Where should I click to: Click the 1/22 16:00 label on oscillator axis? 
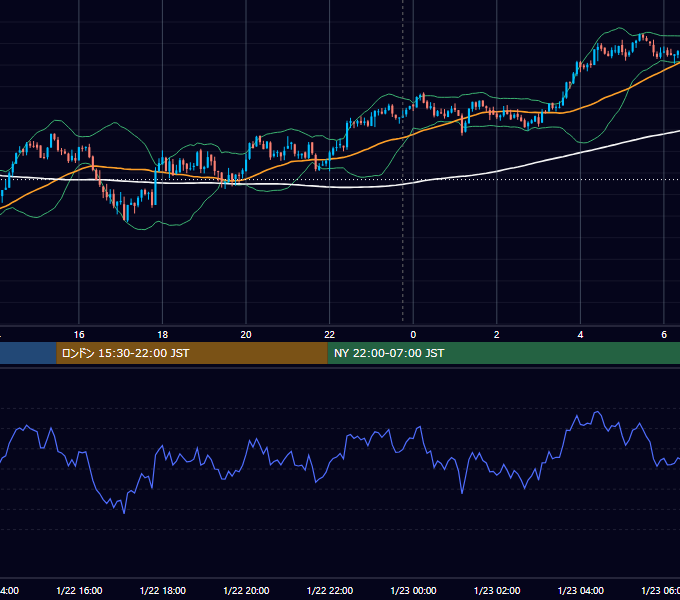pos(79,590)
